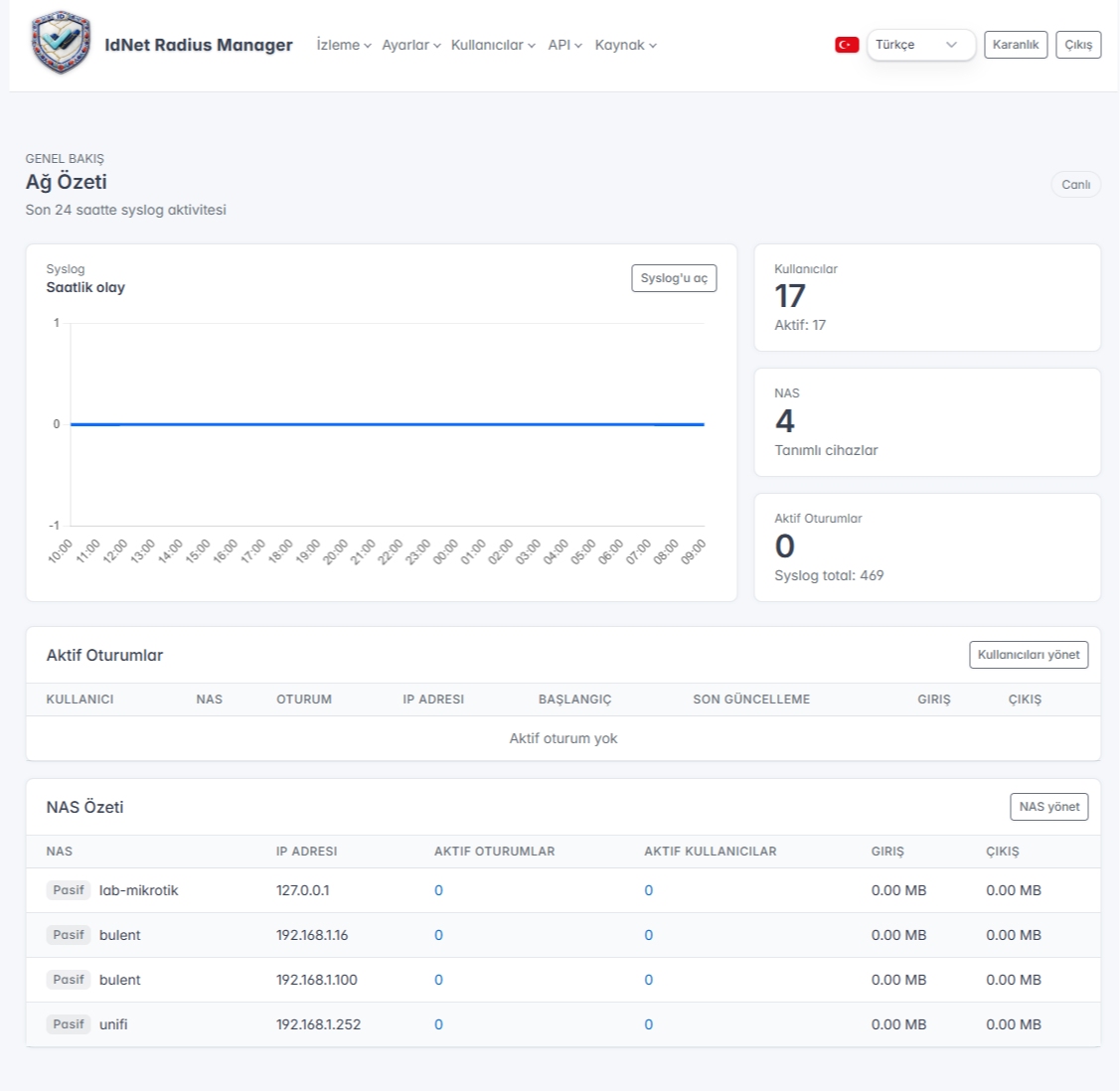Click the IdNet Radius Manager title text

click(x=199, y=45)
